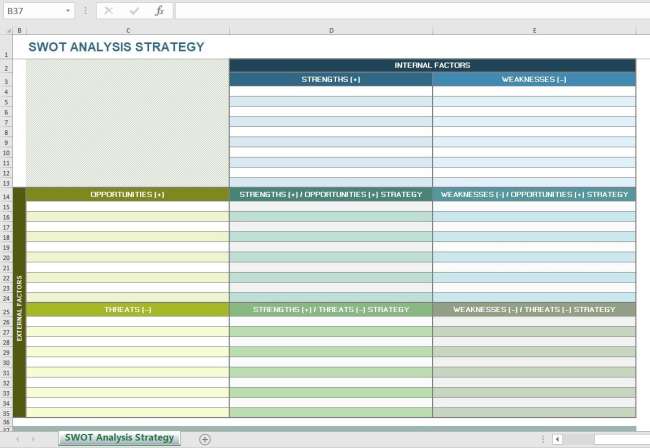Select column E header
The image size is (650, 448).
534,30
